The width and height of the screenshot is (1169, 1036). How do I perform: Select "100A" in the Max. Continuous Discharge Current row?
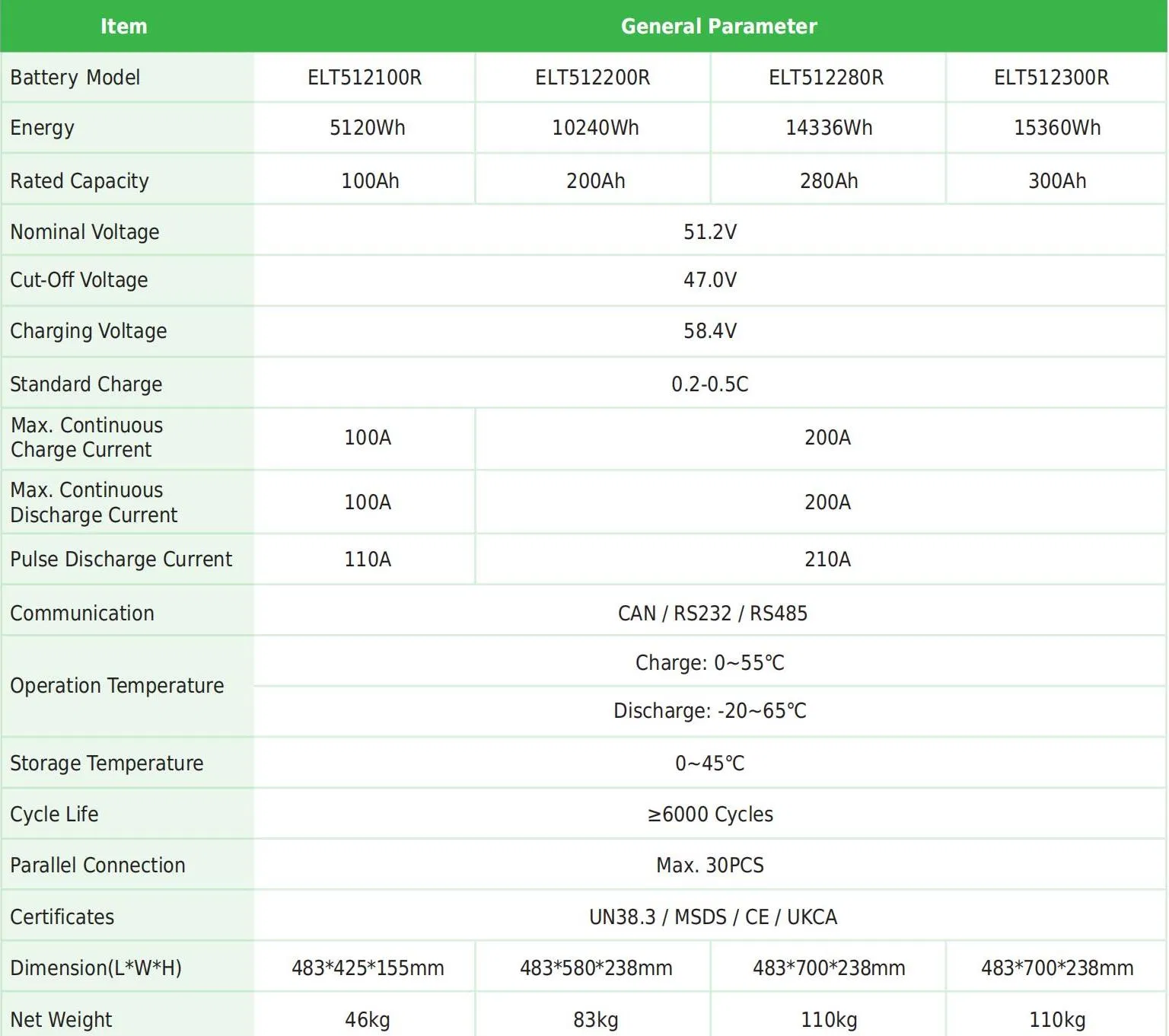point(368,502)
